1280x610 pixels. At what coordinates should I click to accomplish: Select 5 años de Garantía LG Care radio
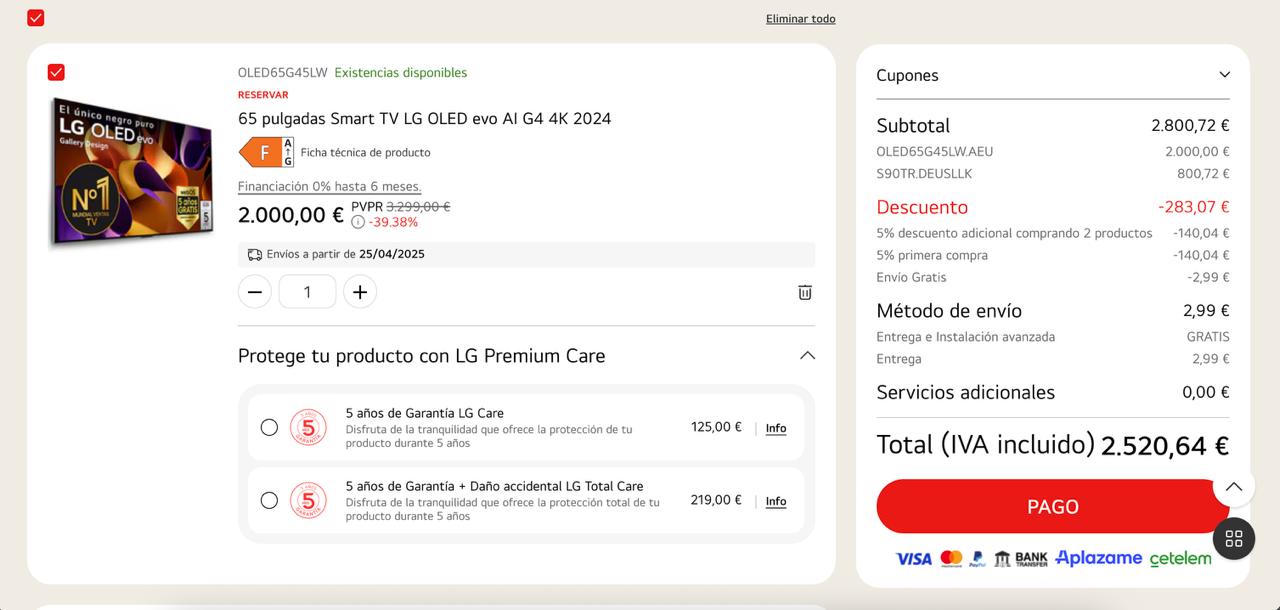(x=269, y=427)
